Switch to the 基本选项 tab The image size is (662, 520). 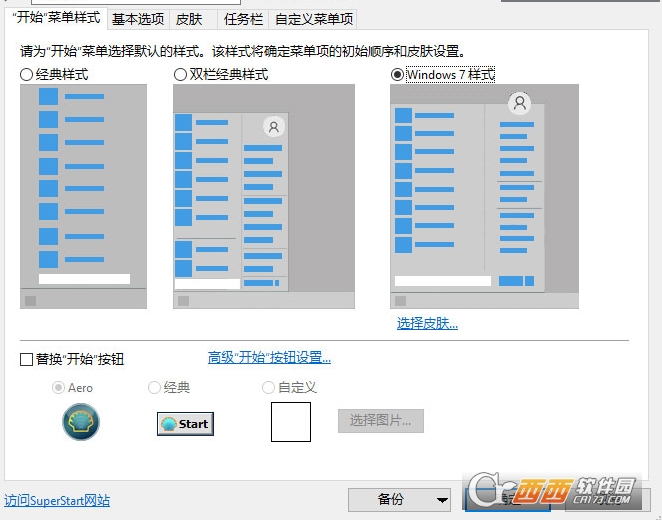(137, 19)
